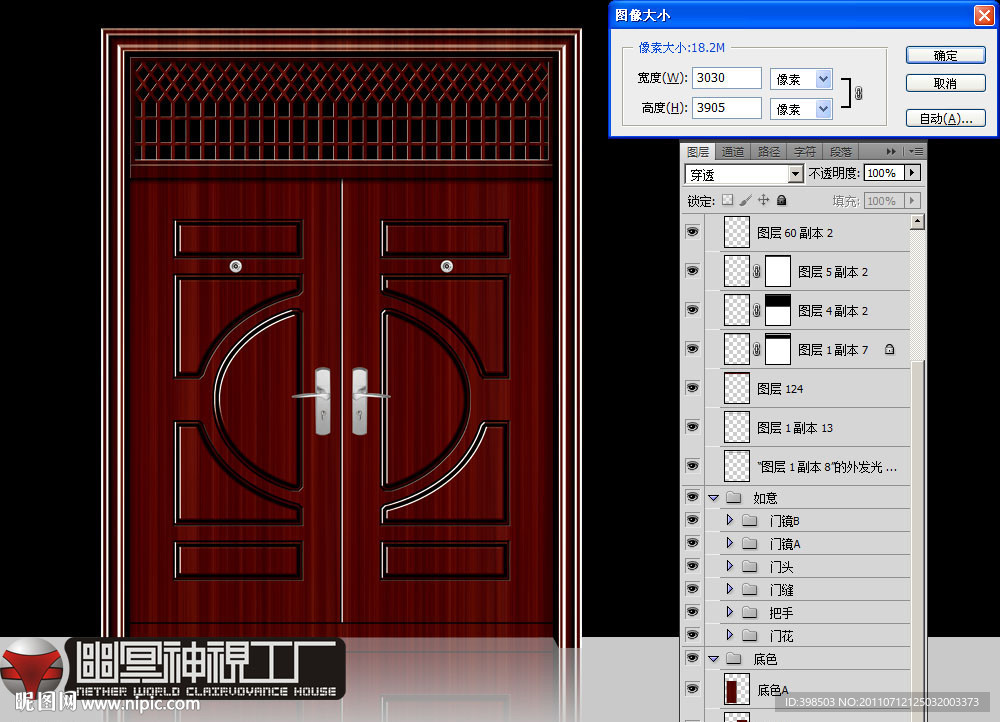Open the layers panel options menu icon
This screenshot has height=722, width=1000.
point(915,151)
